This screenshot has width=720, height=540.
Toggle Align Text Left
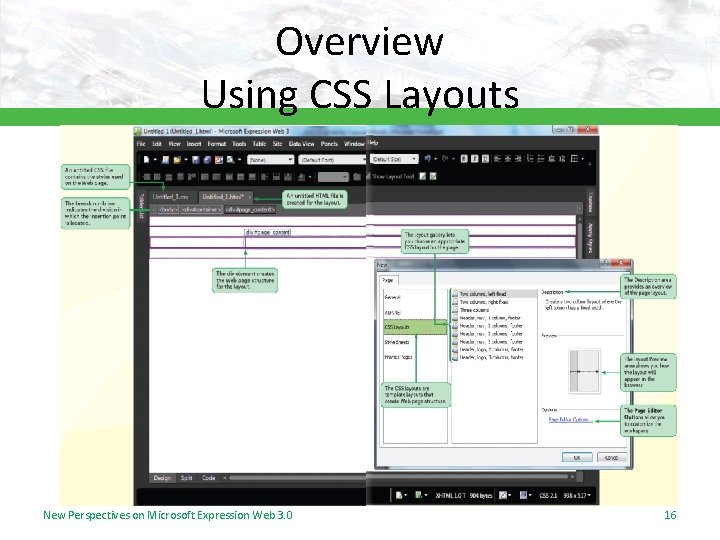(x=497, y=158)
